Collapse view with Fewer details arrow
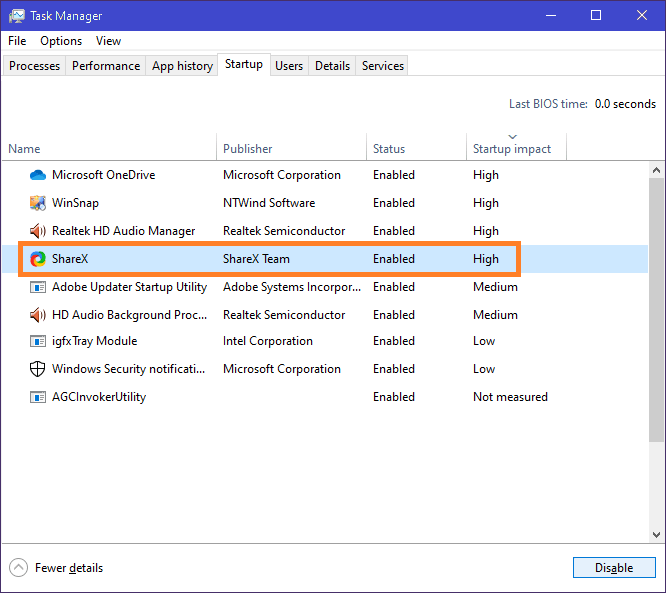 pos(18,568)
